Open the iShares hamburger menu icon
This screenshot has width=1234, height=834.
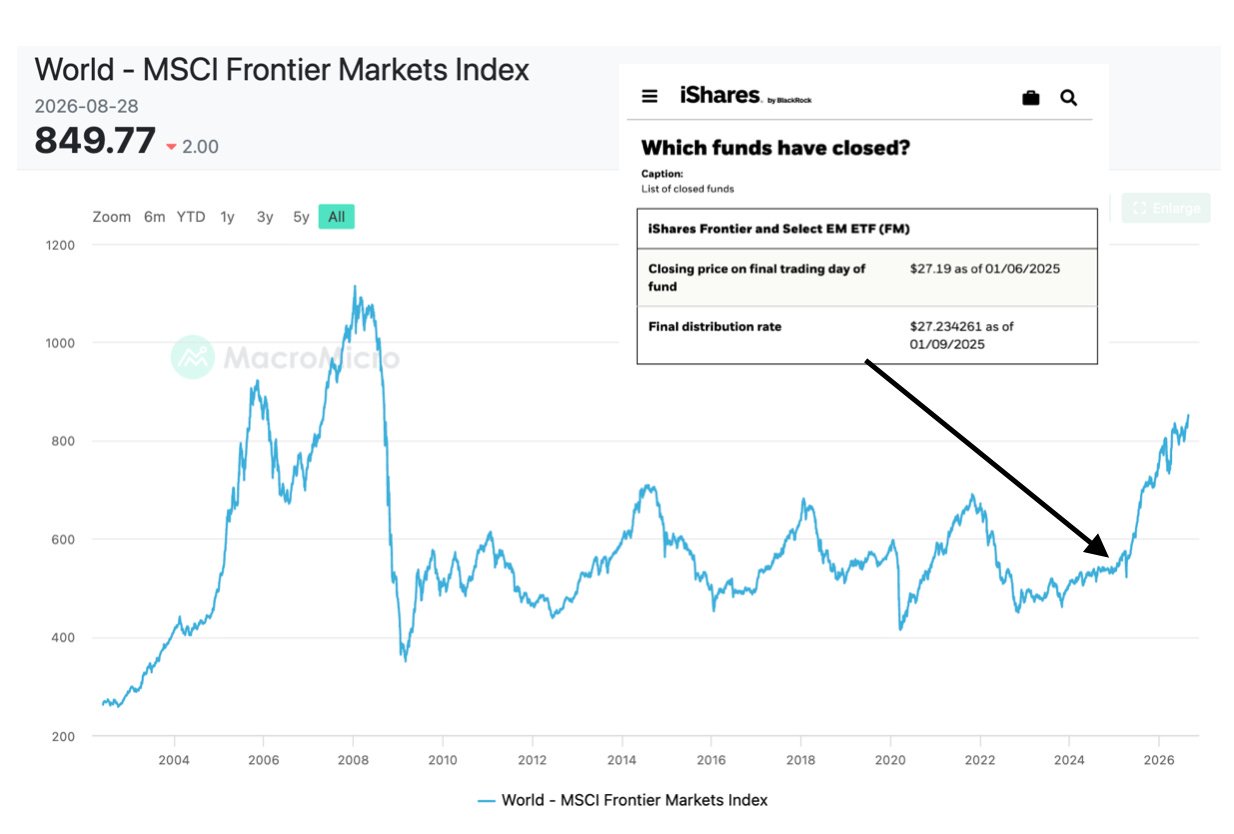tap(650, 97)
